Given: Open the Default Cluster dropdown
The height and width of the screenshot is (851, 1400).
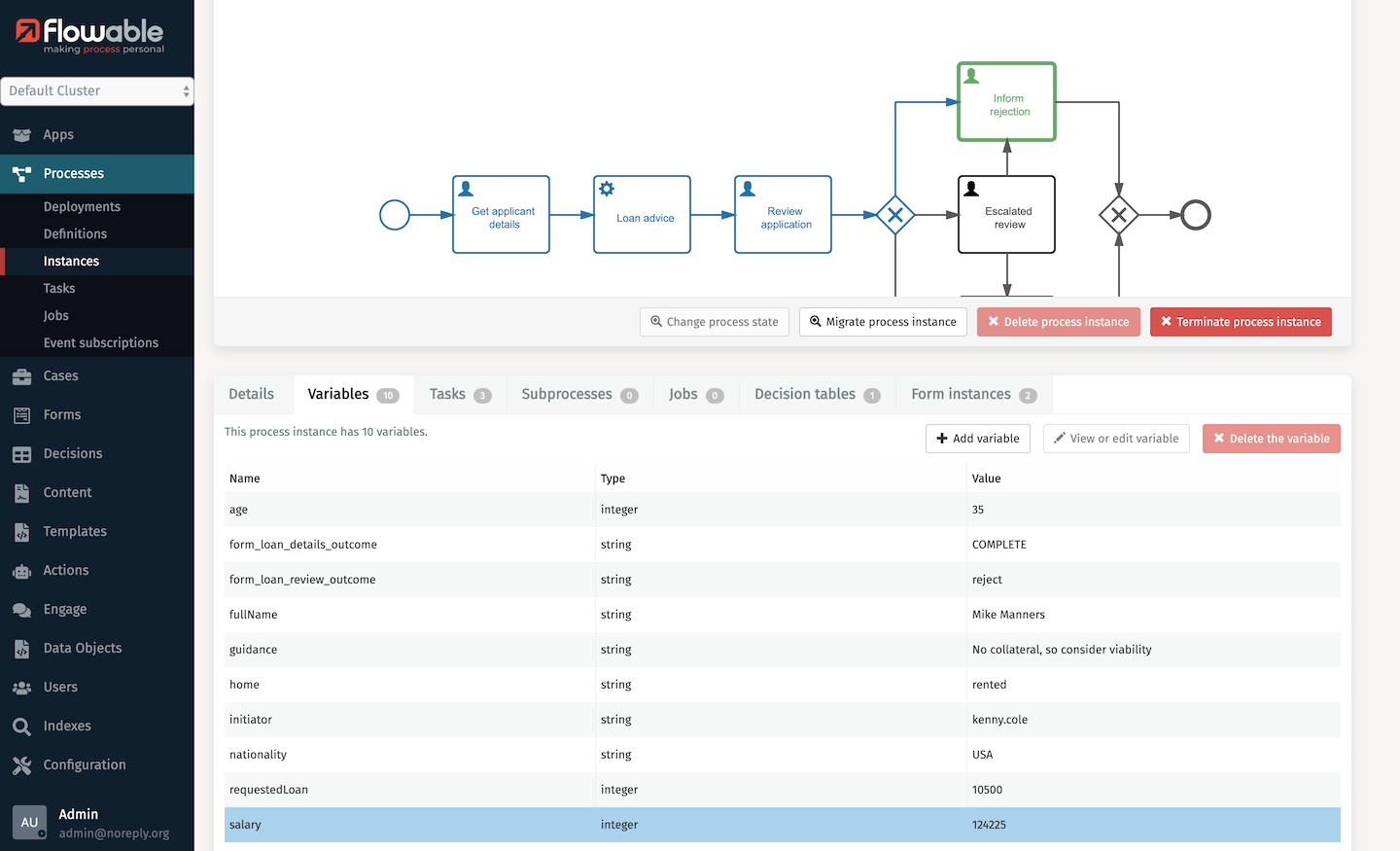Looking at the screenshot, I should pyautogui.click(x=97, y=91).
